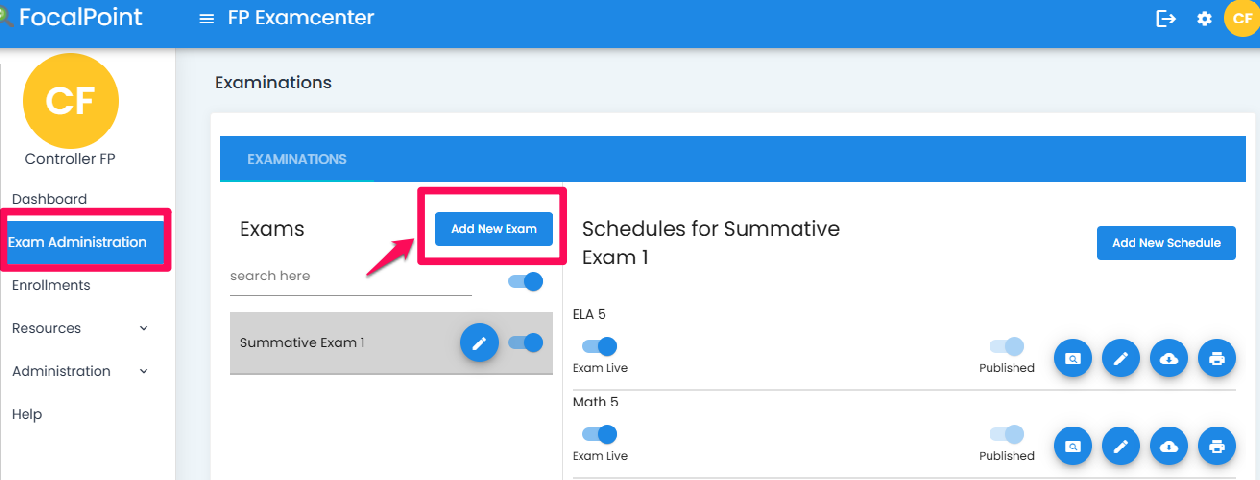Download the Math 5 schedule data
Viewport: 1260px width, 480px height.
point(1169,446)
